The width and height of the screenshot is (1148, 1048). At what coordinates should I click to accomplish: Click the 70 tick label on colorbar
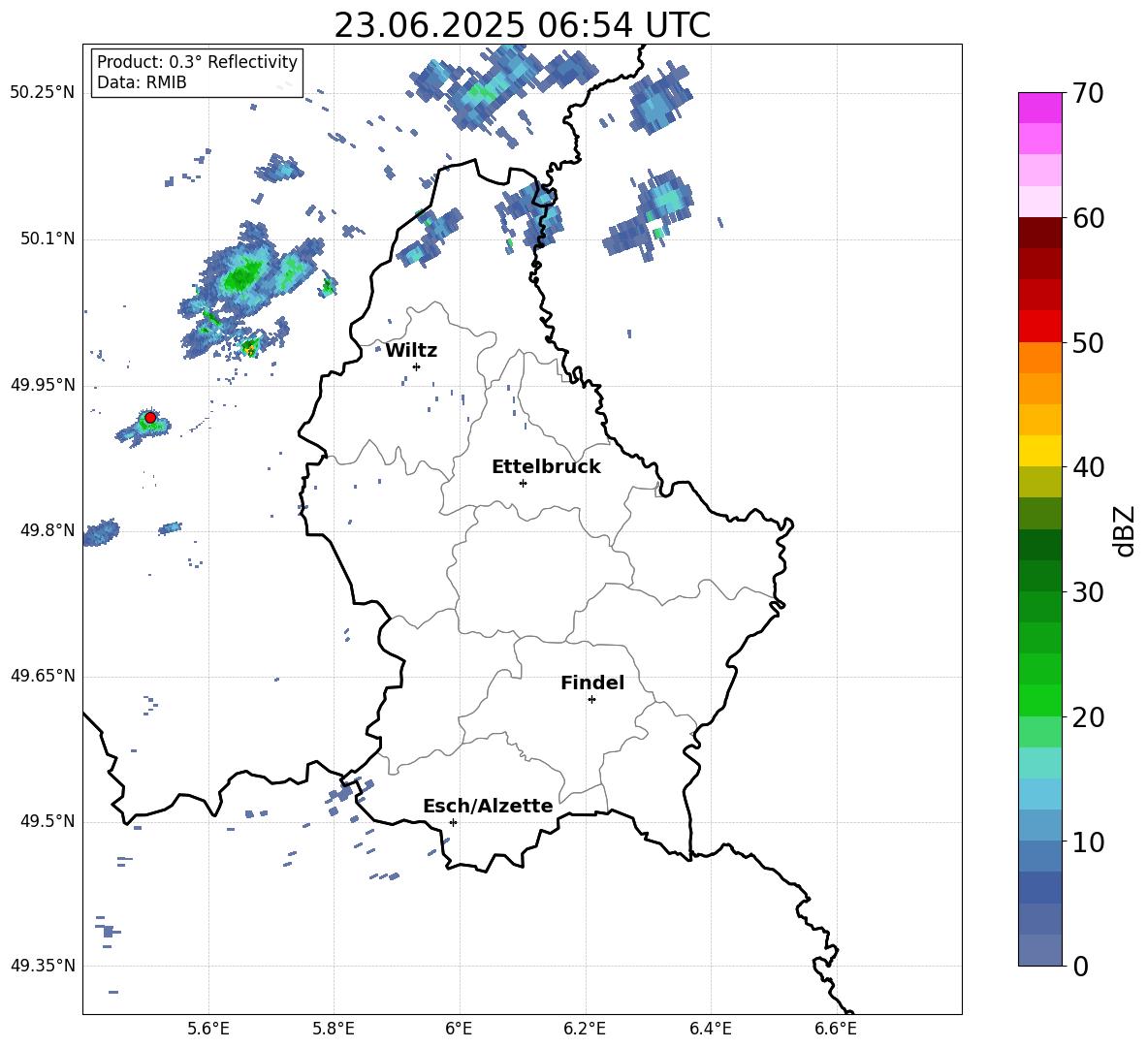point(1087,94)
